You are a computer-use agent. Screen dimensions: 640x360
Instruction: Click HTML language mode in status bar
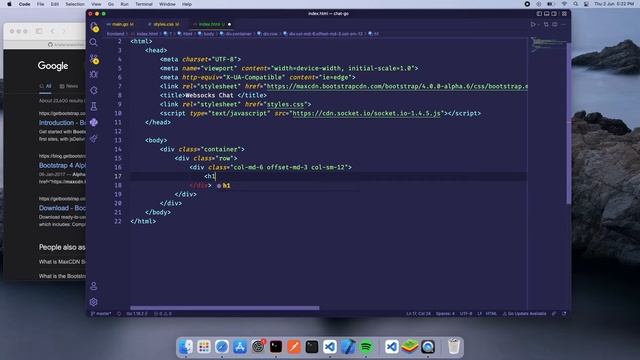(x=491, y=314)
